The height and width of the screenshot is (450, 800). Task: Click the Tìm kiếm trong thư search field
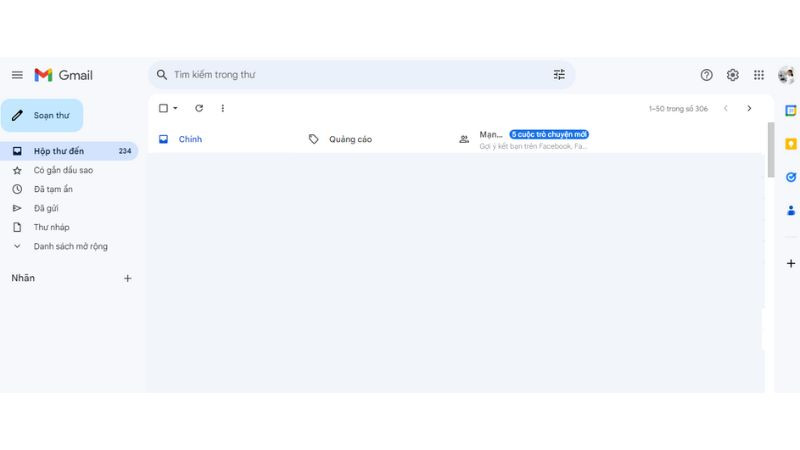(360, 74)
